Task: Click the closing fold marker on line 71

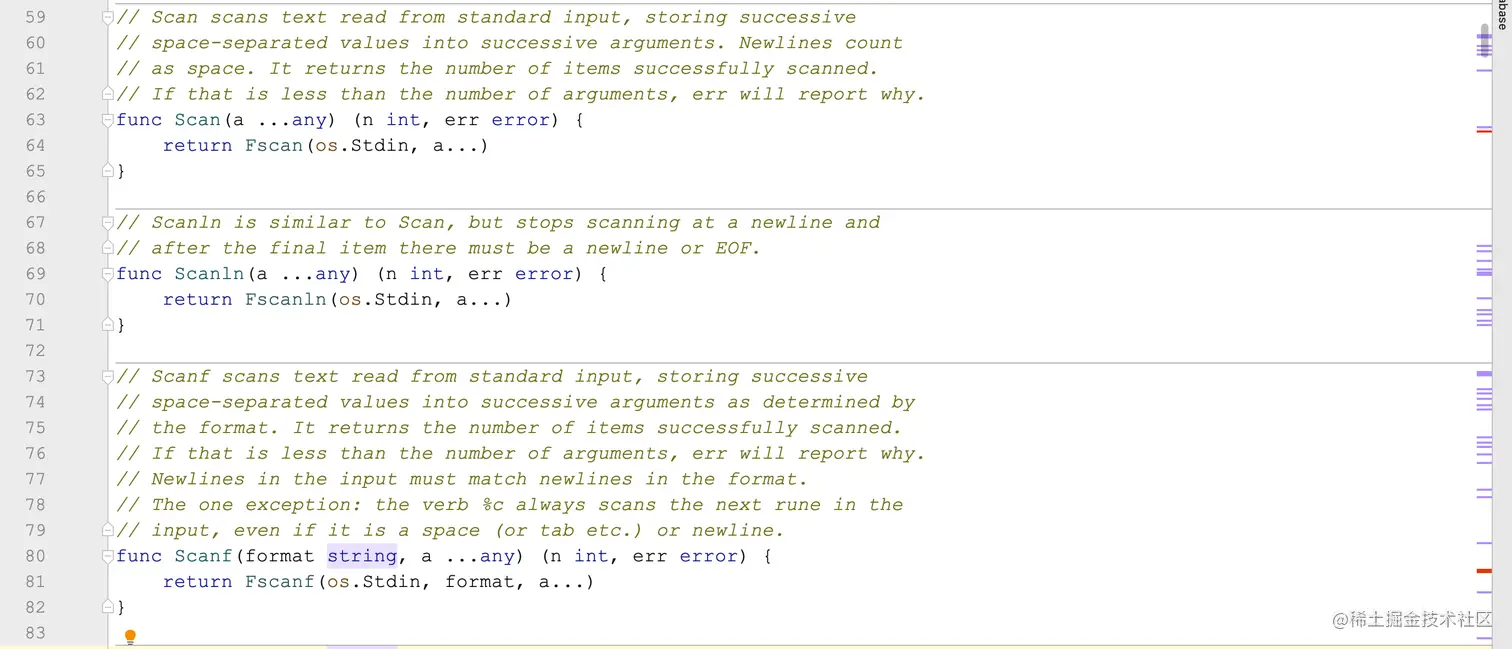Action: coord(108,325)
